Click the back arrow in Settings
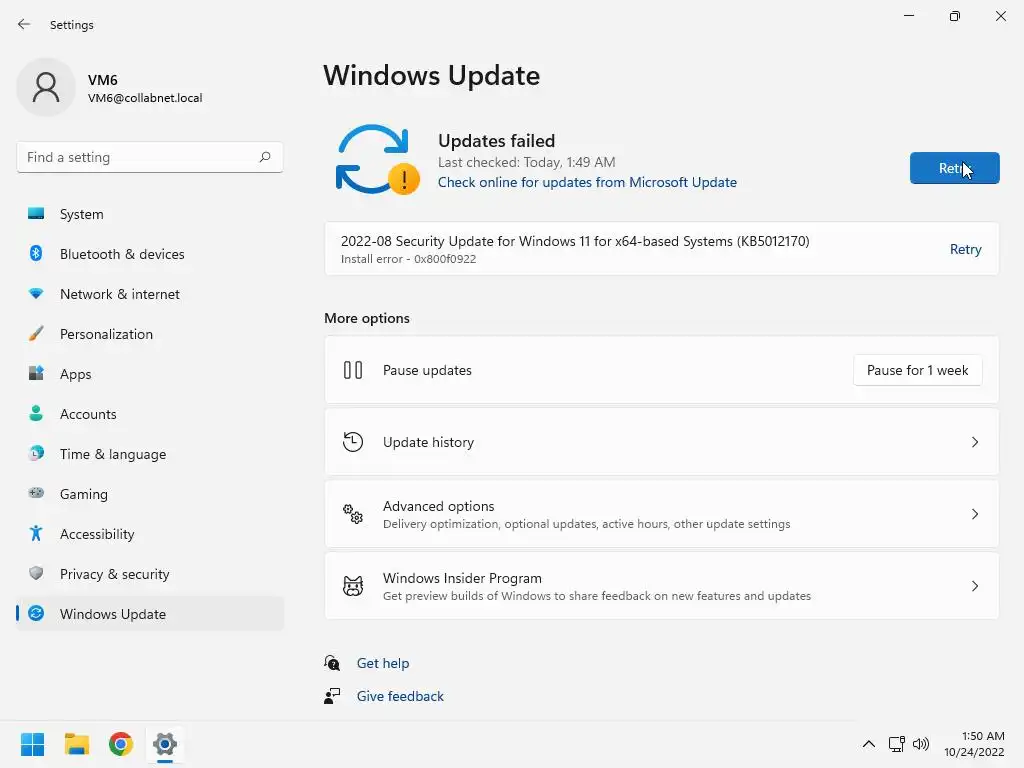Viewport: 1024px width, 768px height. pyautogui.click(x=24, y=25)
